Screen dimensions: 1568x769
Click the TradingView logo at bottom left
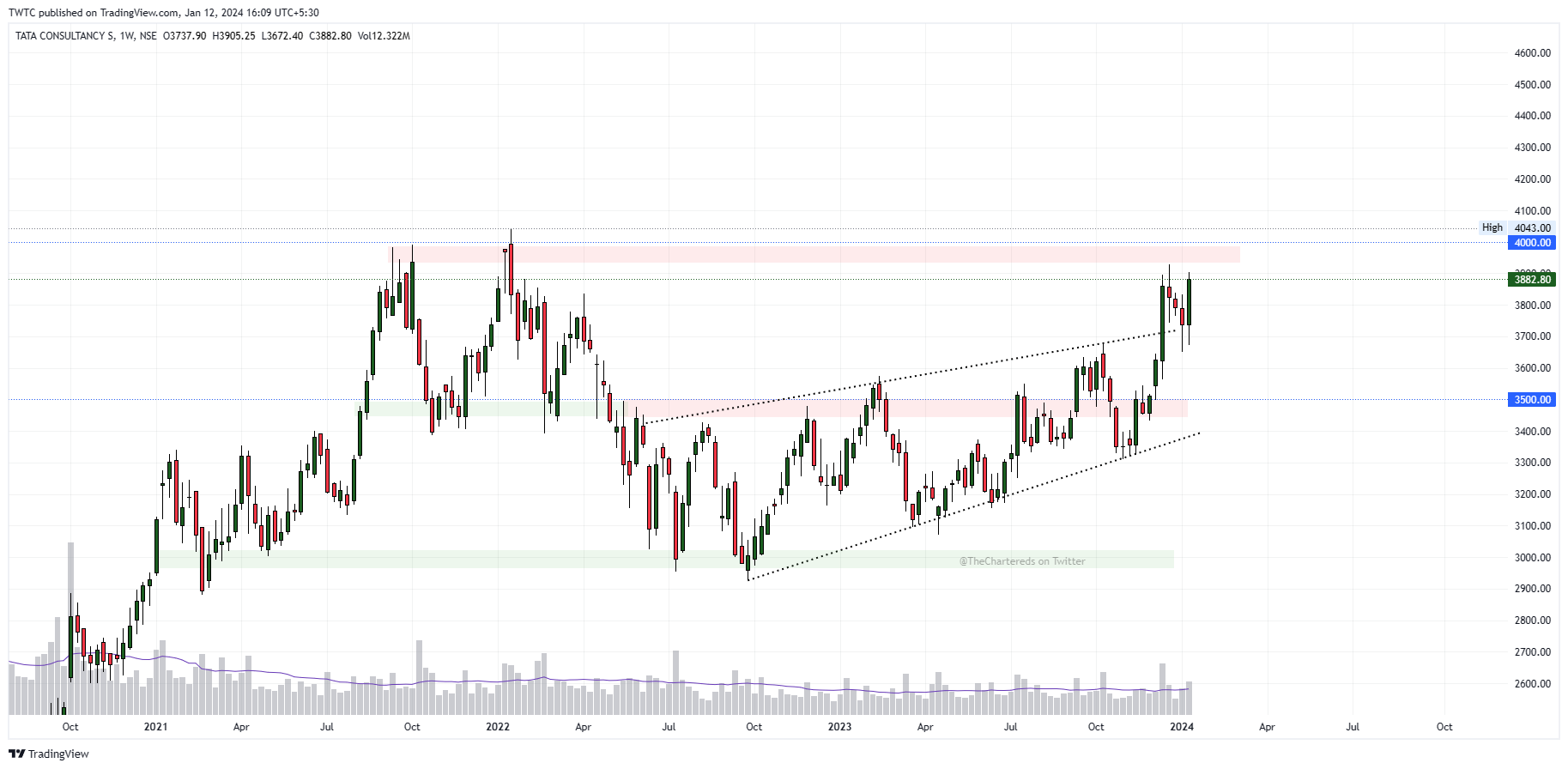[x=49, y=754]
